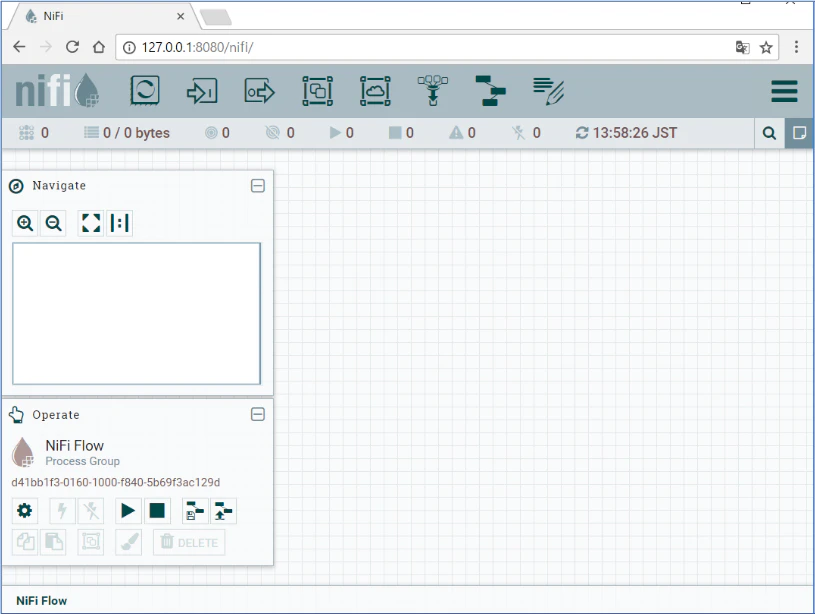The width and height of the screenshot is (815, 614).
Task: Select the Process Group toolbar icon
Action: point(318,91)
